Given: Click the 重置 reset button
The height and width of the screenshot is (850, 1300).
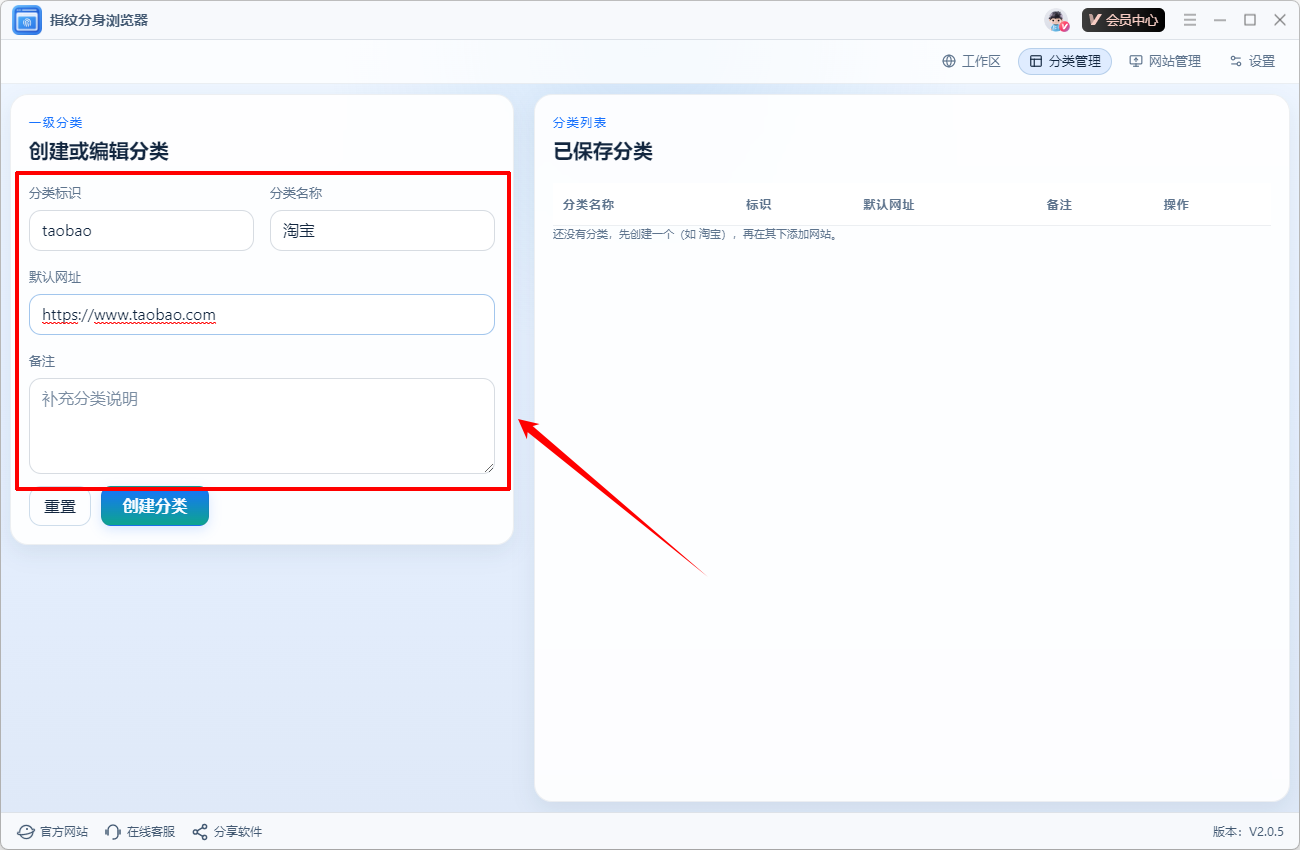Looking at the screenshot, I should [x=60, y=506].
